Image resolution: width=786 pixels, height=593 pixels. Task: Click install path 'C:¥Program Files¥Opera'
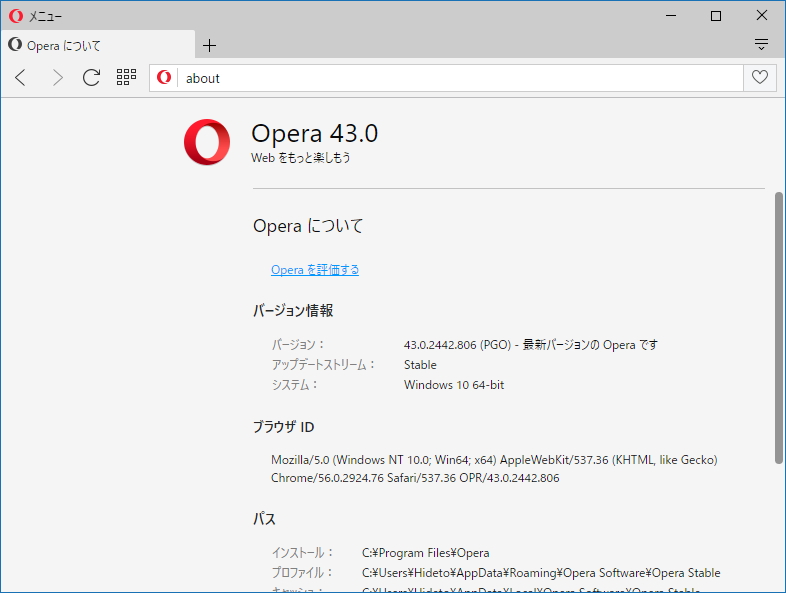426,553
